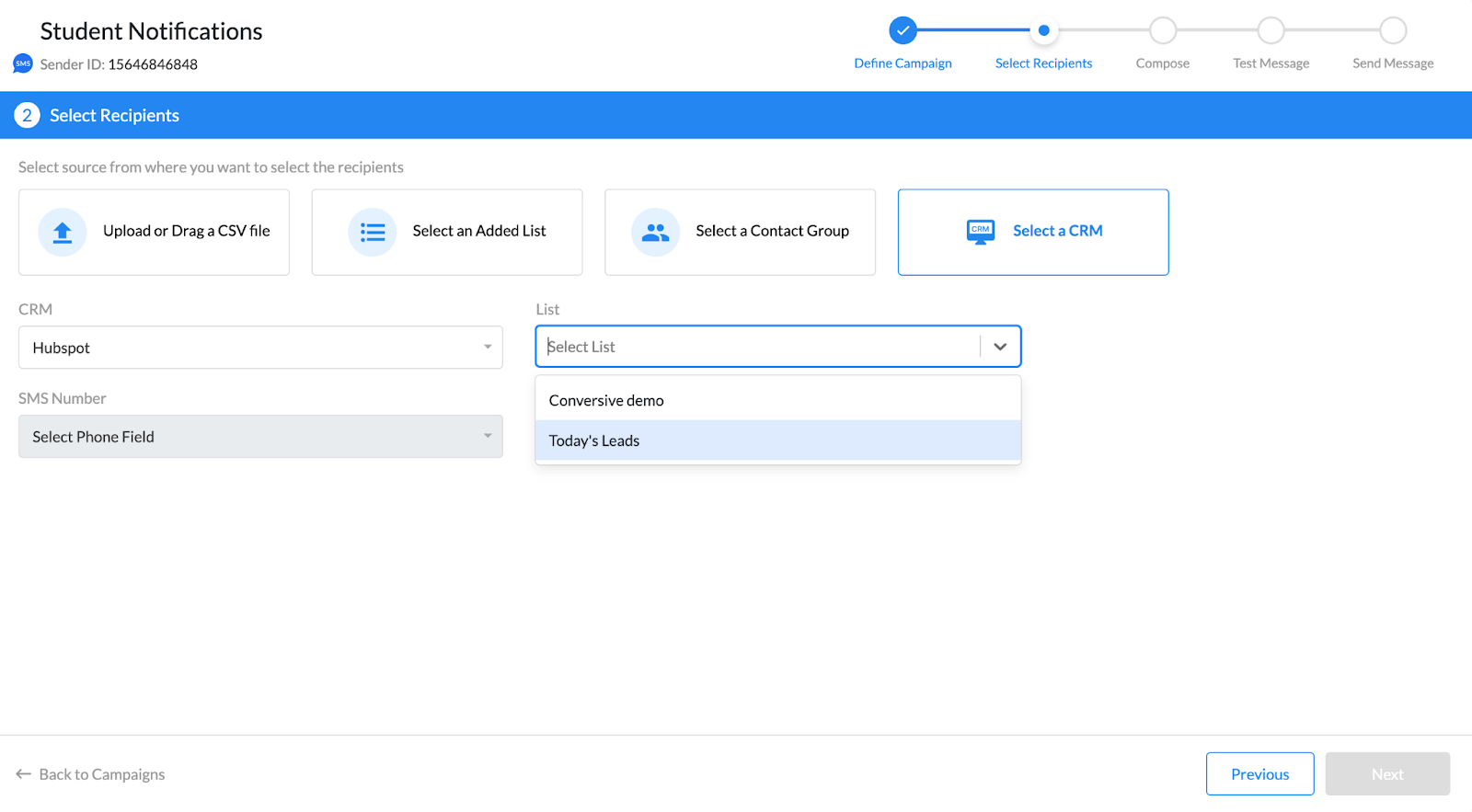The height and width of the screenshot is (812, 1472).
Task: Click the Student Notifications title
Action: tap(151, 31)
